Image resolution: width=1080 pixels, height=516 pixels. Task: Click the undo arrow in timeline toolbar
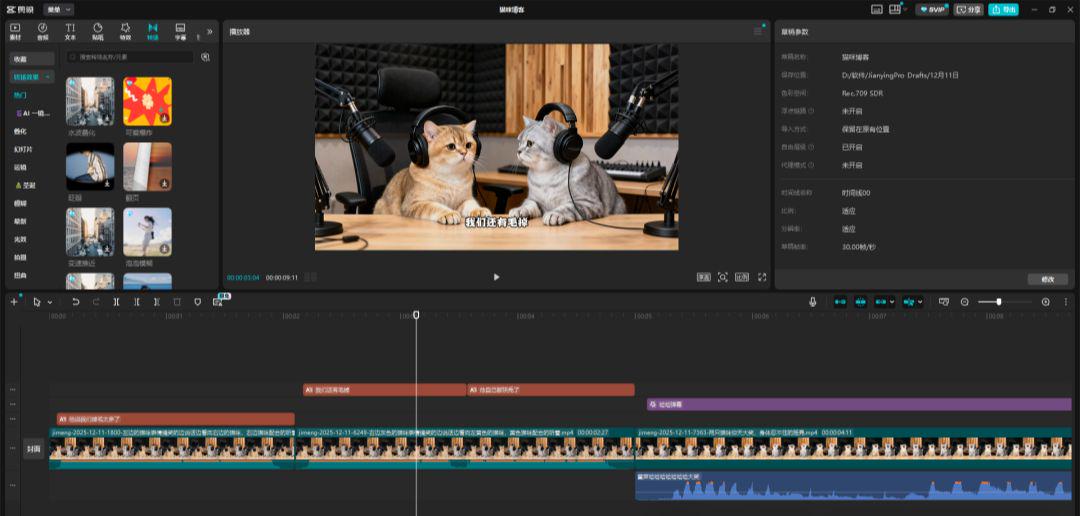(75, 301)
